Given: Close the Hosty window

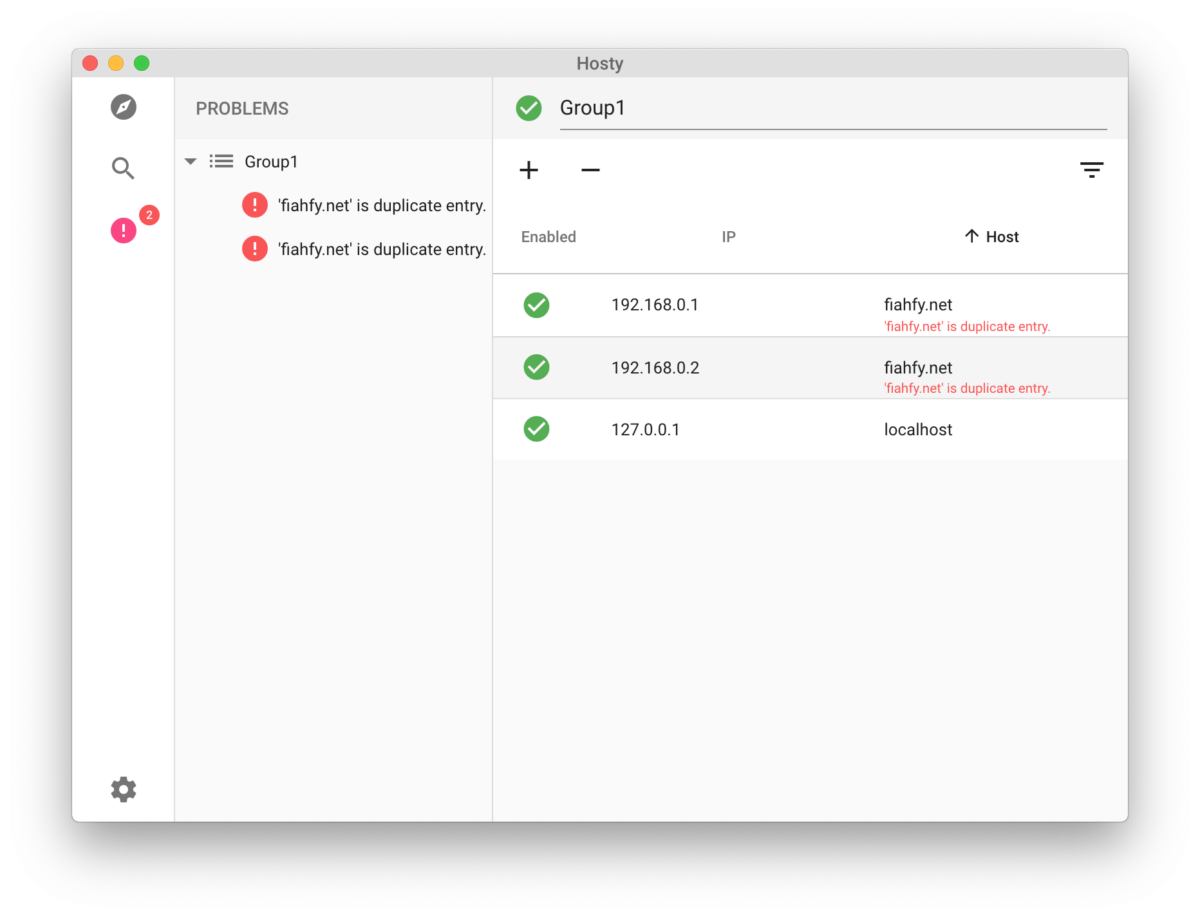Looking at the screenshot, I should pyautogui.click(x=90, y=63).
